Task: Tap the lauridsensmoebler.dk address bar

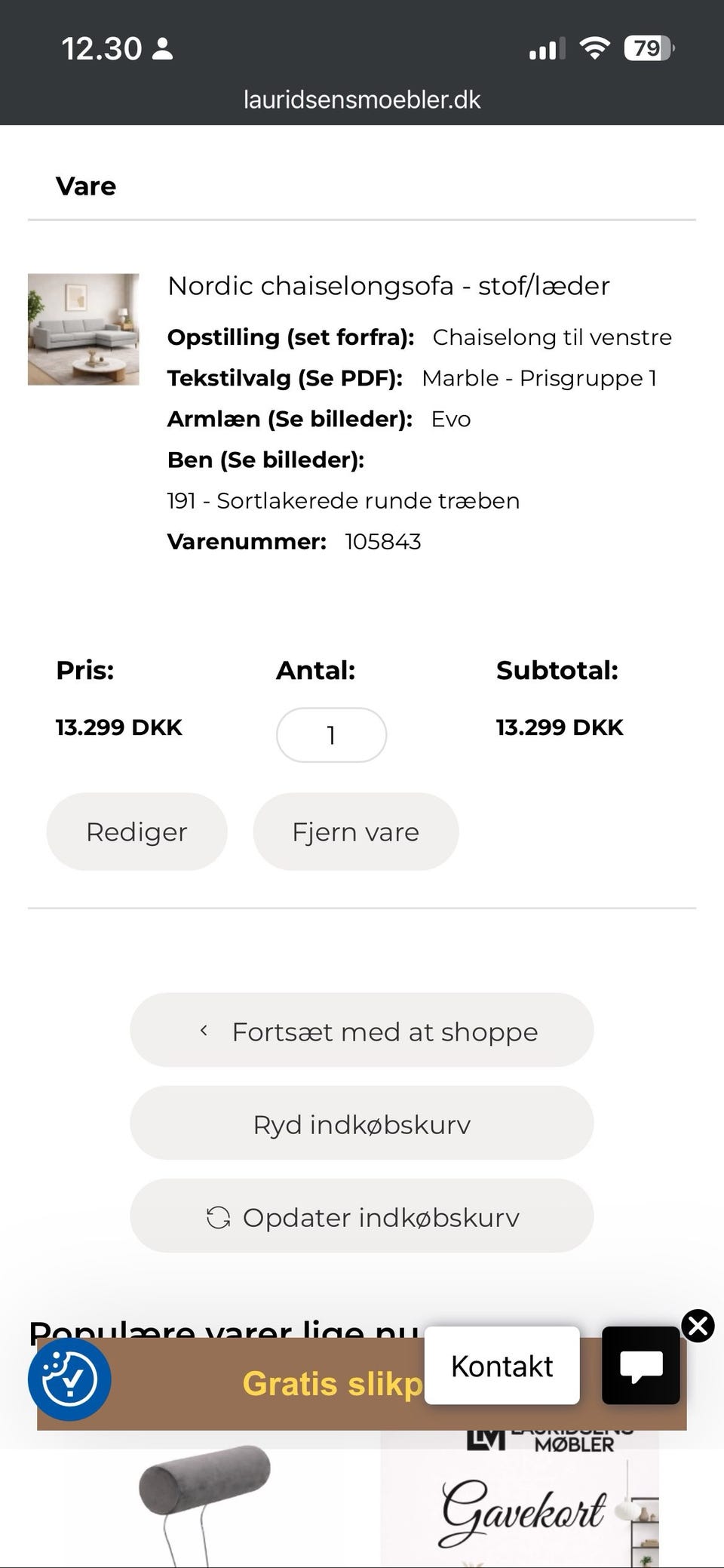Action: tap(362, 100)
